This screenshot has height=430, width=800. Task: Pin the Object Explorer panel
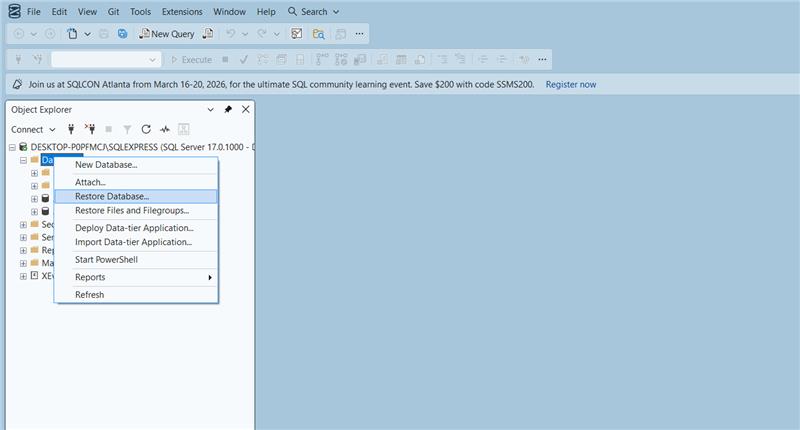[228, 109]
